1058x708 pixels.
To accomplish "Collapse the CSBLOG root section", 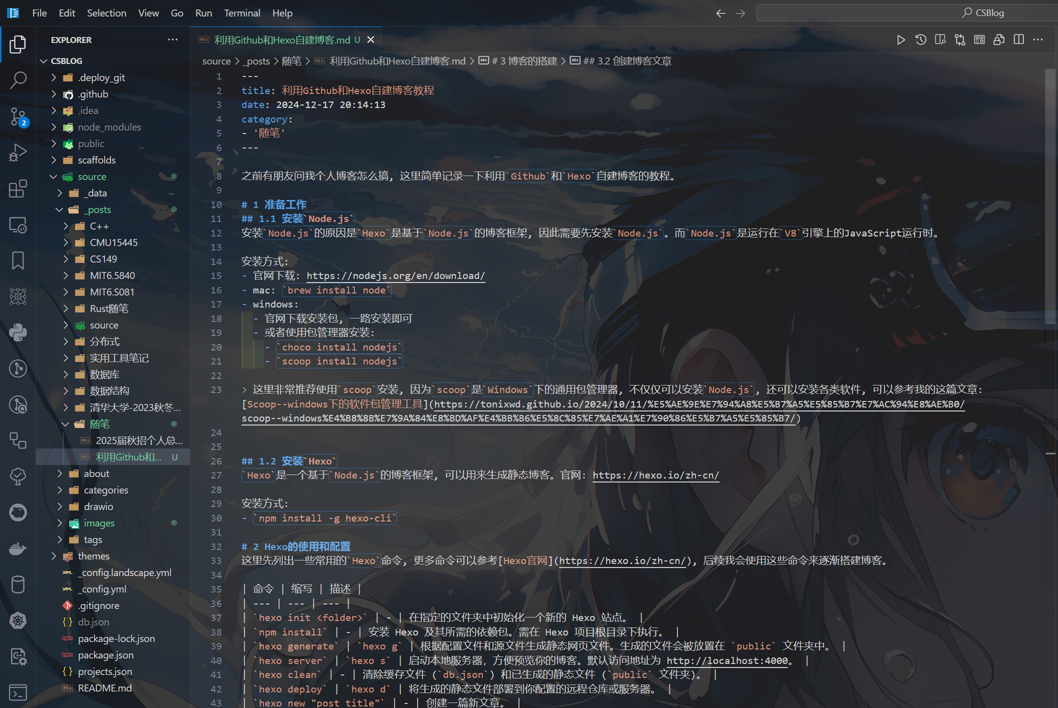I will tap(44, 61).
